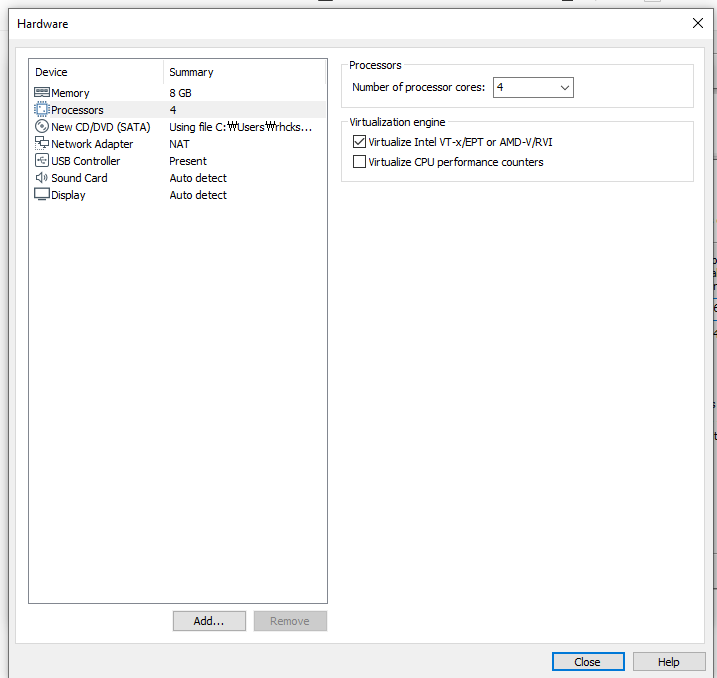
Task: Open Help for hardware settings
Action: [669, 662]
